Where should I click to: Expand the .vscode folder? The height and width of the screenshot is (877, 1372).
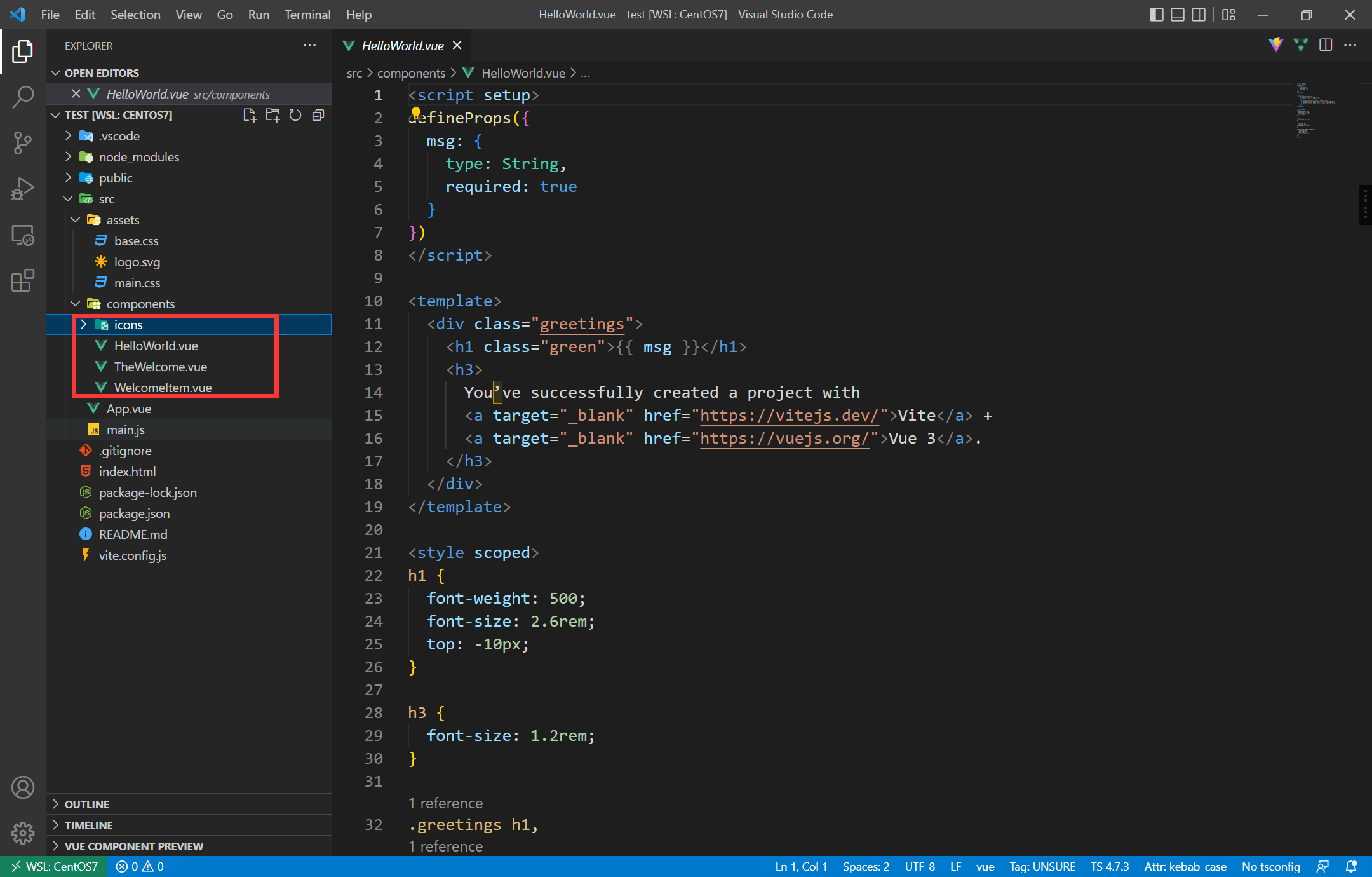pyautogui.click(x=68, y=136)
